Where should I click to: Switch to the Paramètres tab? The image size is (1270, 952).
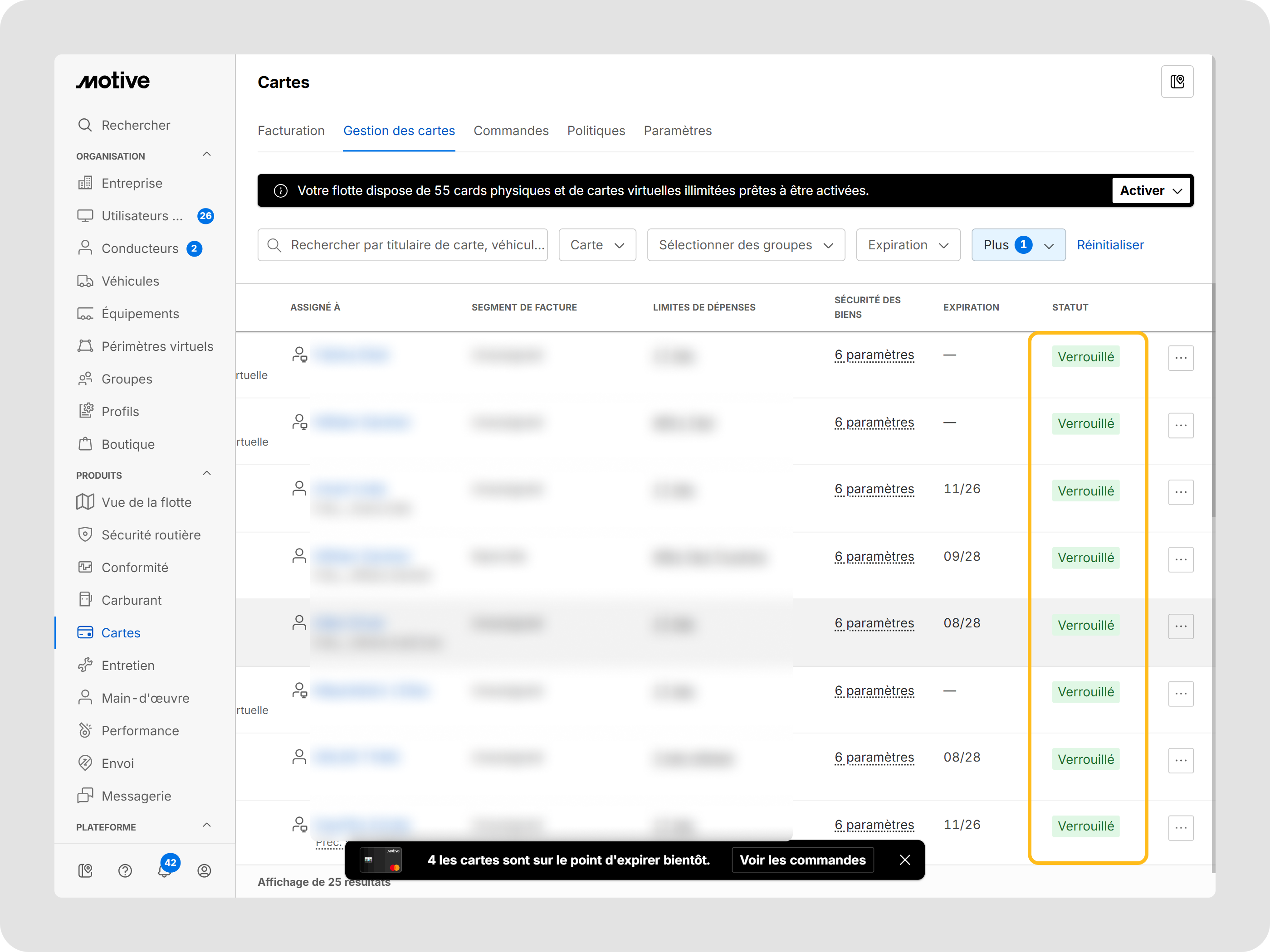(x=678, y=131)
